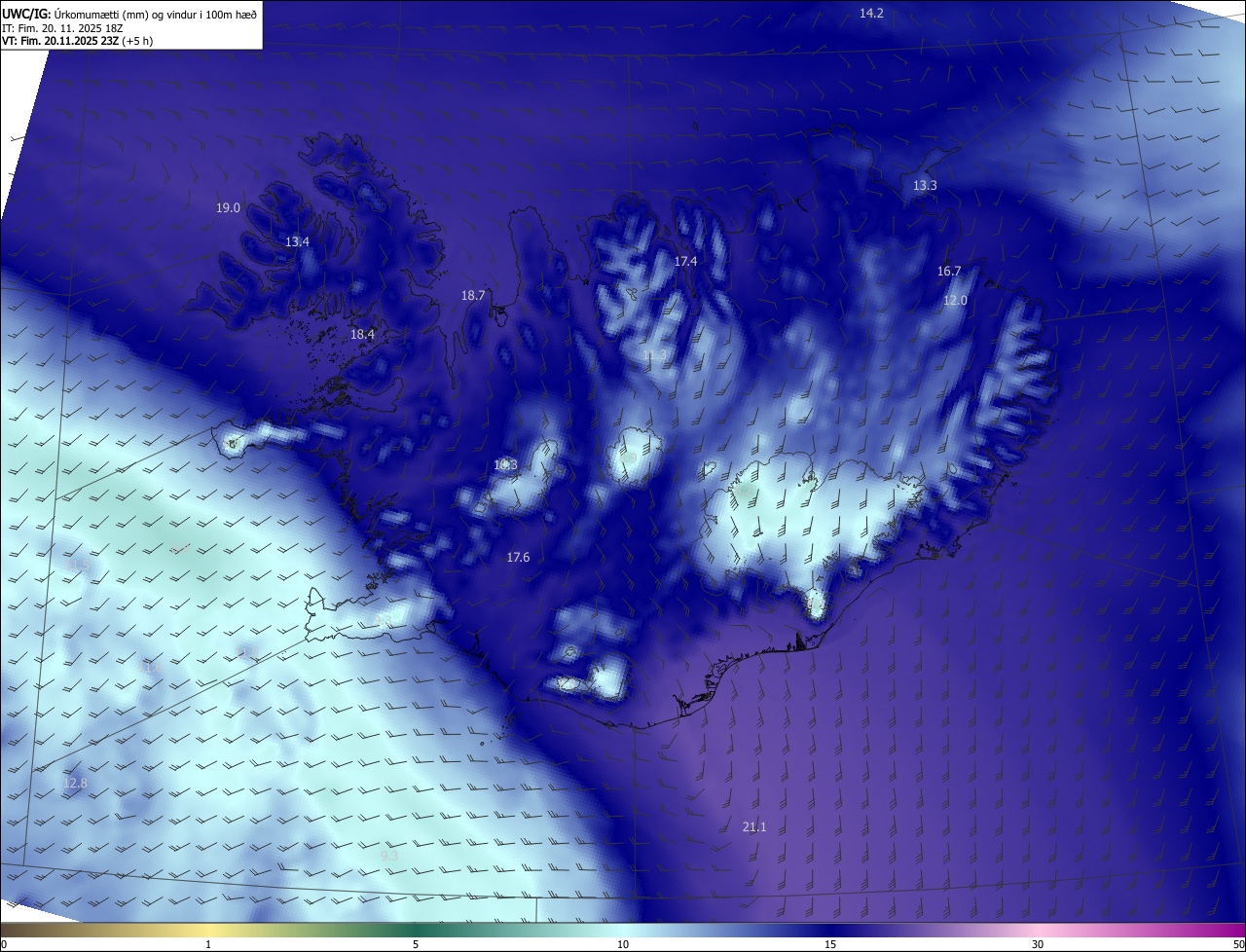Viewport: 1246px width, 952px height.
Task: Click the 14.2 value label
Action: click(871, 13)
